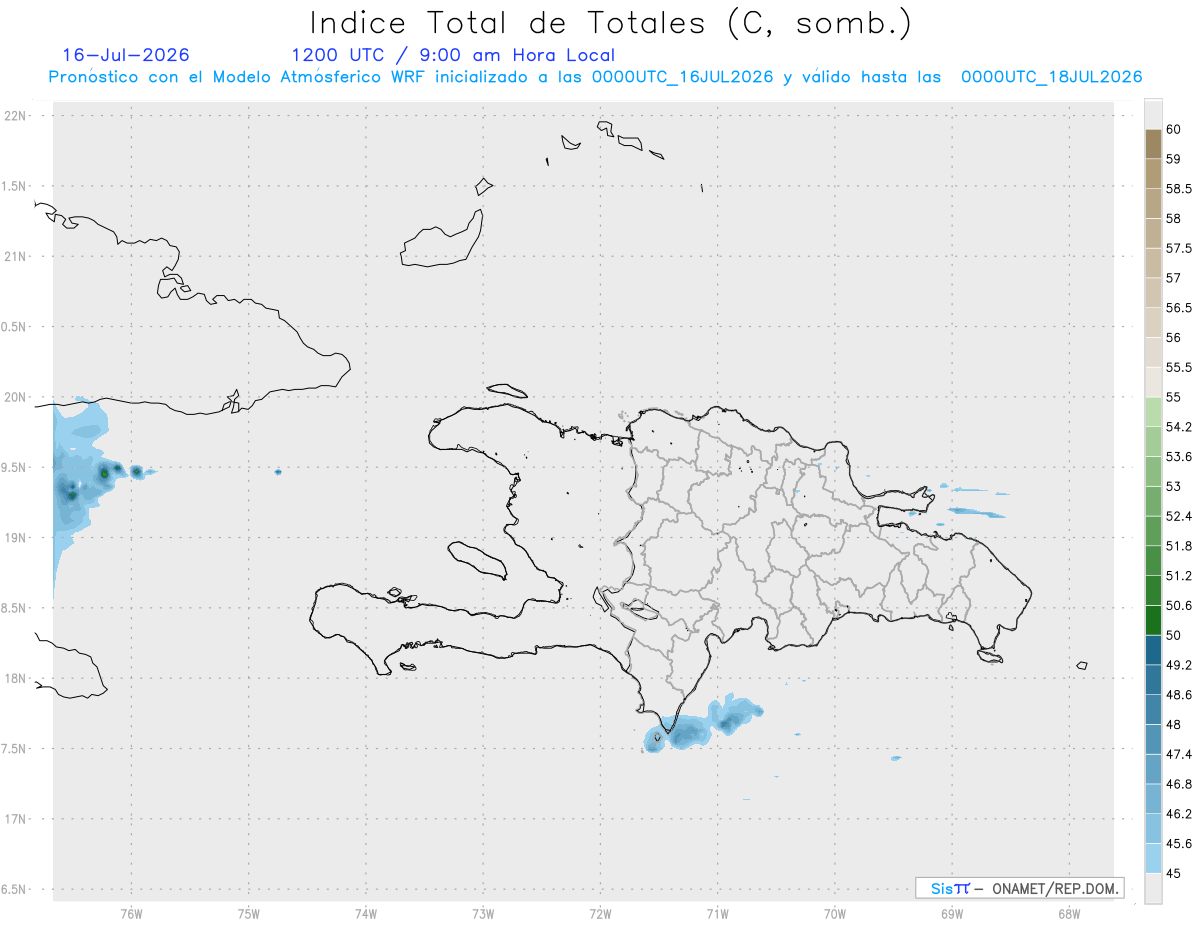Screen dimensions: 1200x927
Task: Pick the pale green band between 54.2 and 55
Action: [1153, 412]
